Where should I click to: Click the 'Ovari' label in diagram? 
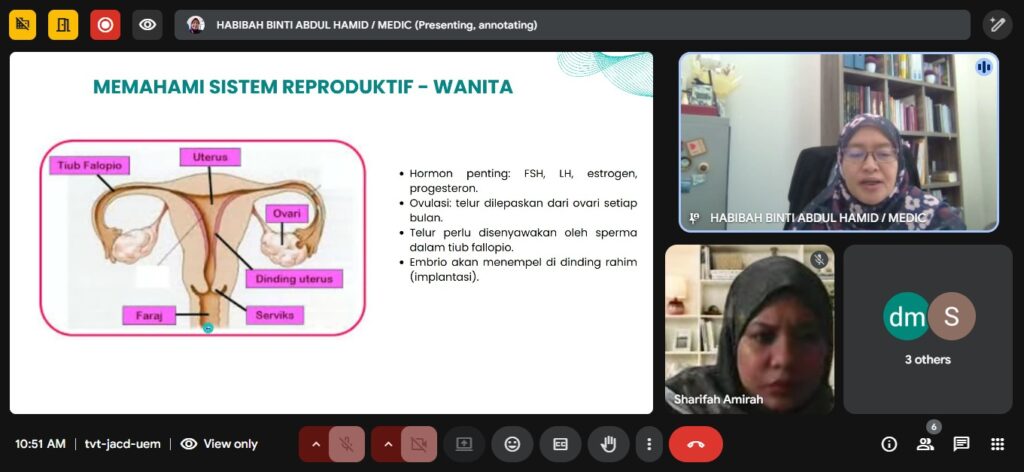[286, 213]
